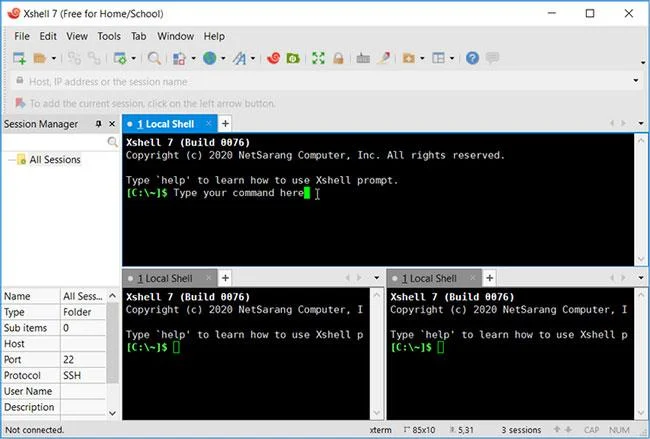650x439 pixels.
Task: Add a new tab in the bottom-left pane
Action: point(225,278)
